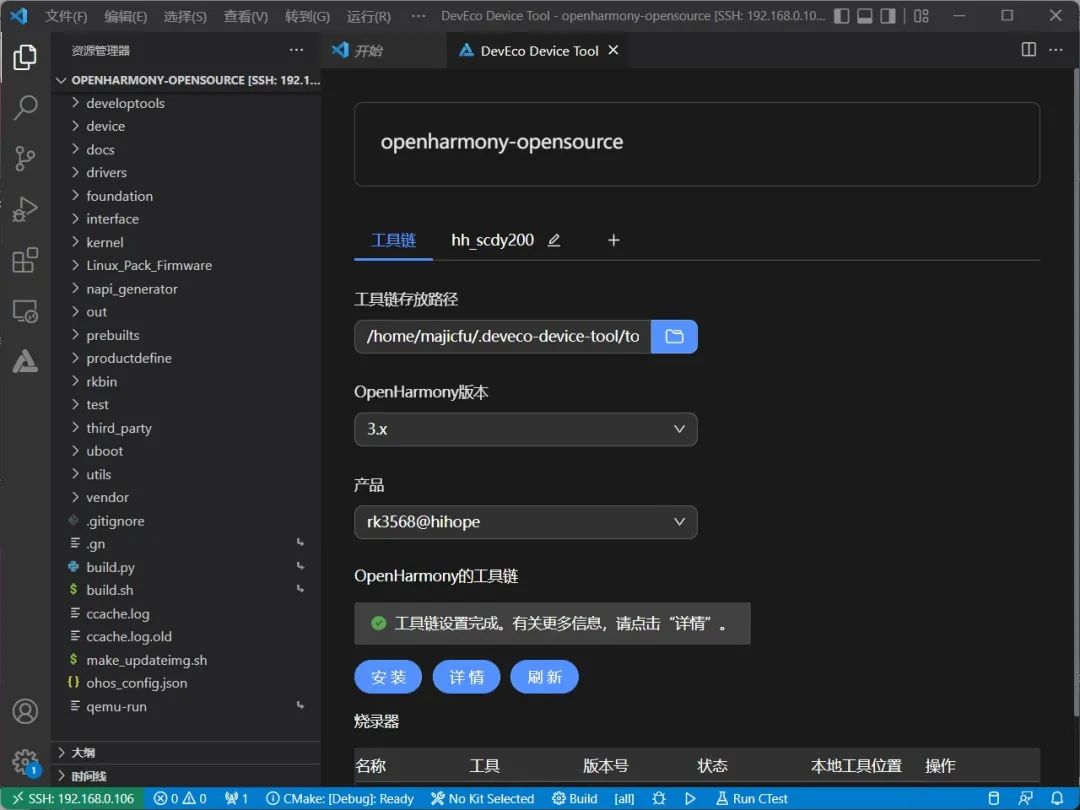Open the DevEco Device Tool sidebar icon
The image size is (1080, 810).
coord(25,361)
